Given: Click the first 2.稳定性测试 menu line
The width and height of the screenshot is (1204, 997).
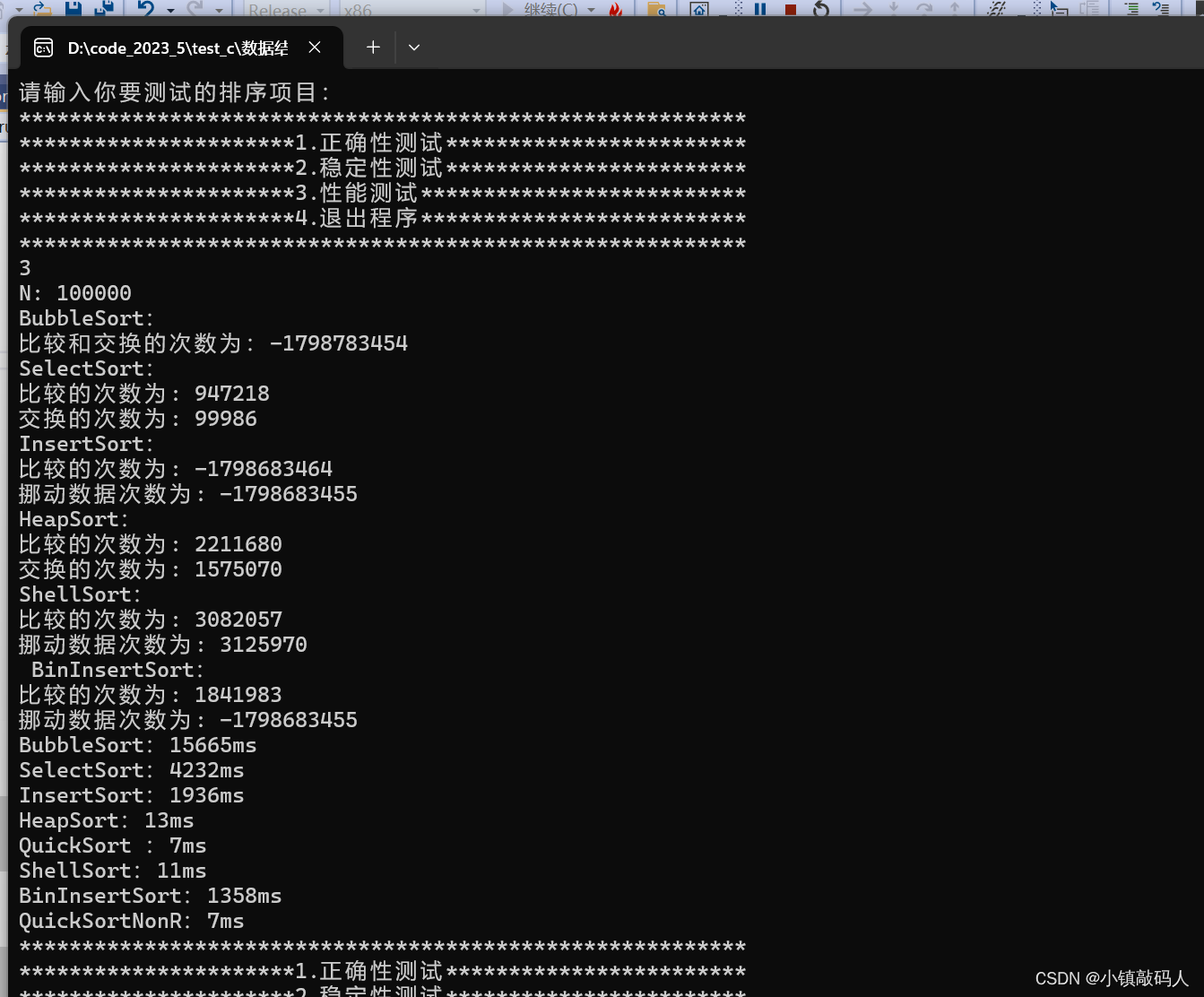Looking at the screenshot, I should [383, 168].
